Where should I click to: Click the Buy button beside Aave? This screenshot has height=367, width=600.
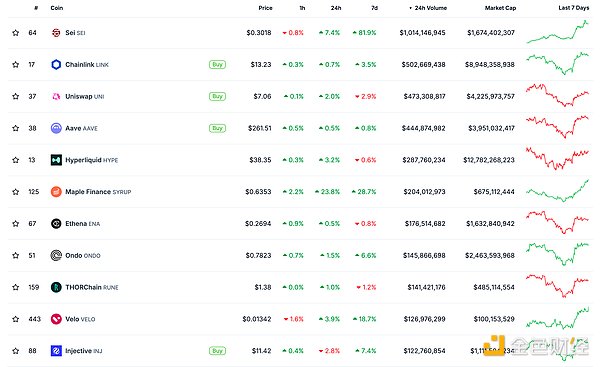click(217, 128)
